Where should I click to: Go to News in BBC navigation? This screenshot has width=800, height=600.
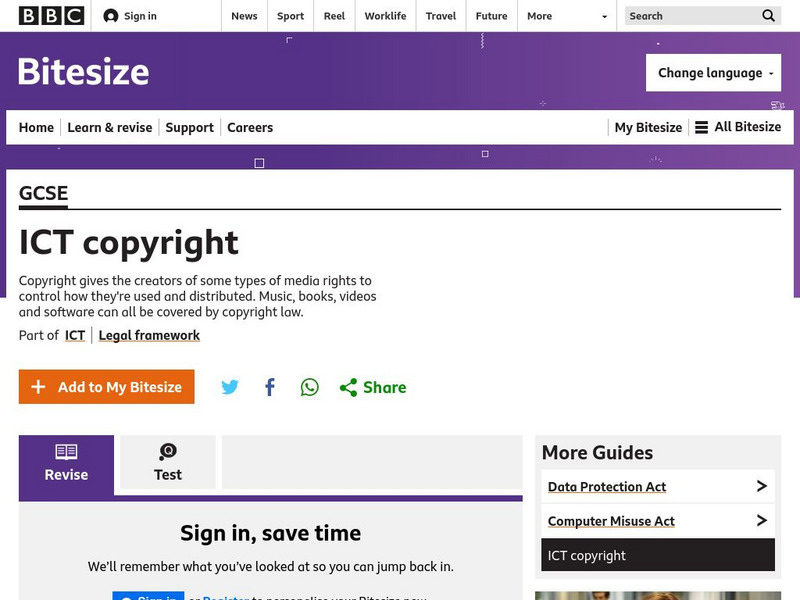[x=244, y=16]
